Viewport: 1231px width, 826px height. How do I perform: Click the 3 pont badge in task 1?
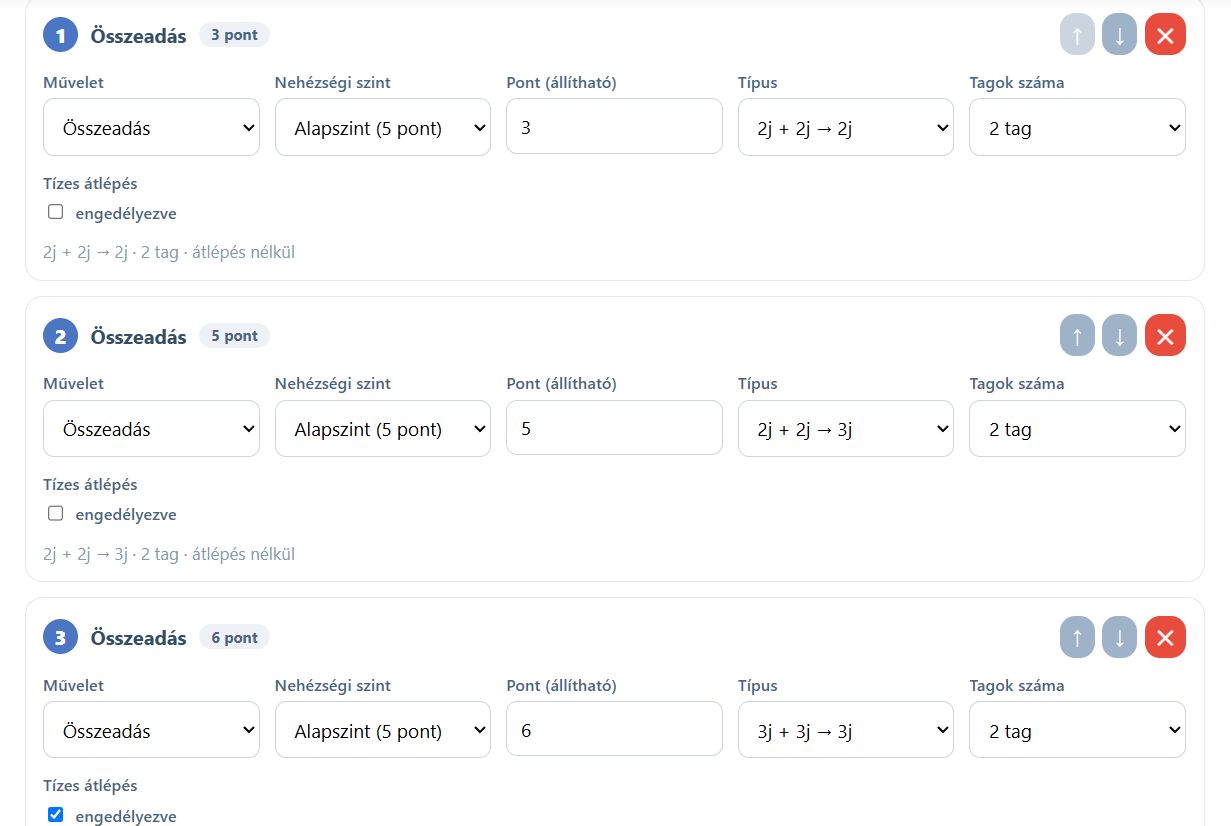234,35
